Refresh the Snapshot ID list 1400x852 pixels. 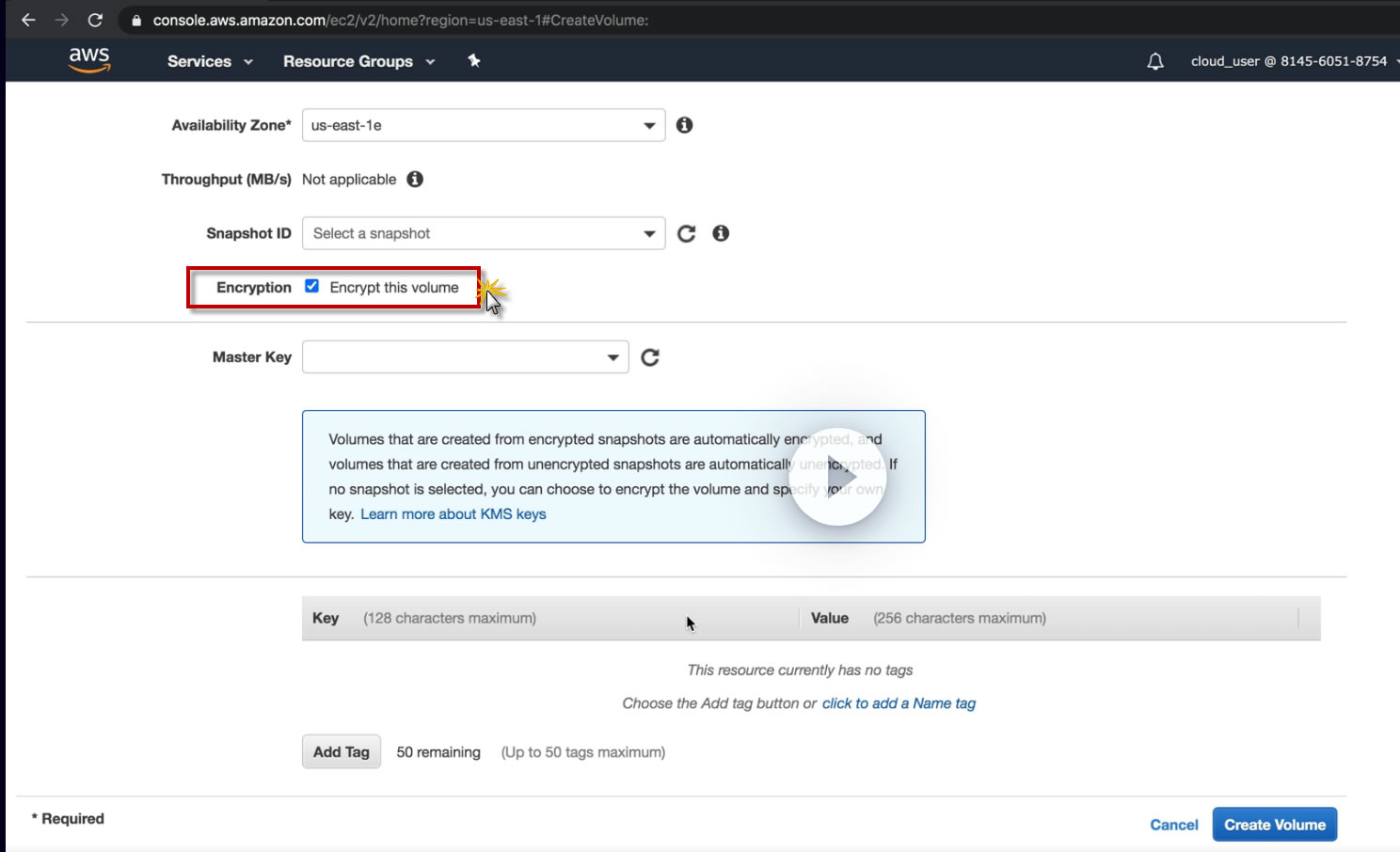click(687, 233)
